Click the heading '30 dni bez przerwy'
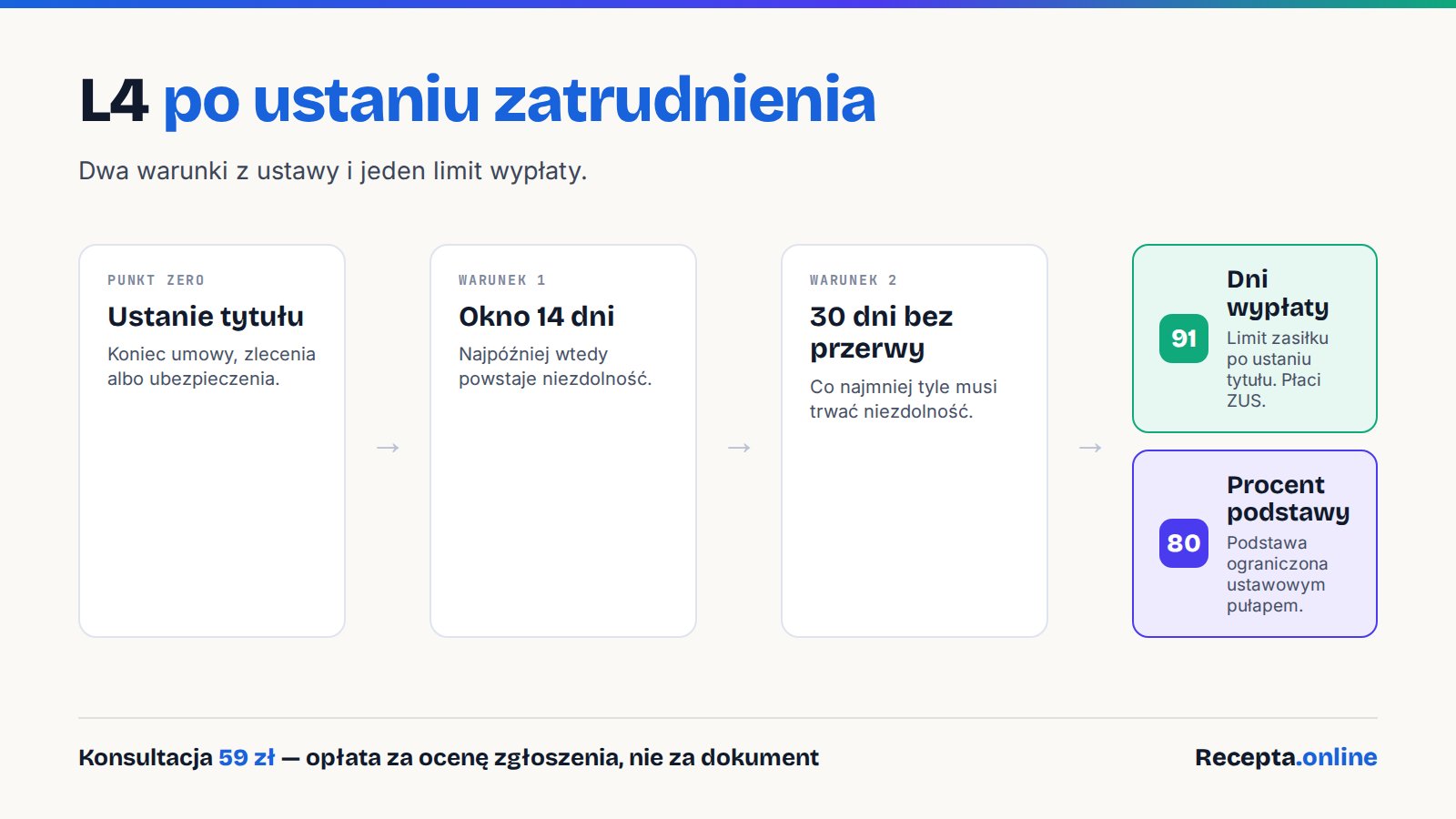This screenshot has height=819, width=1456. (x=881, y=332)
